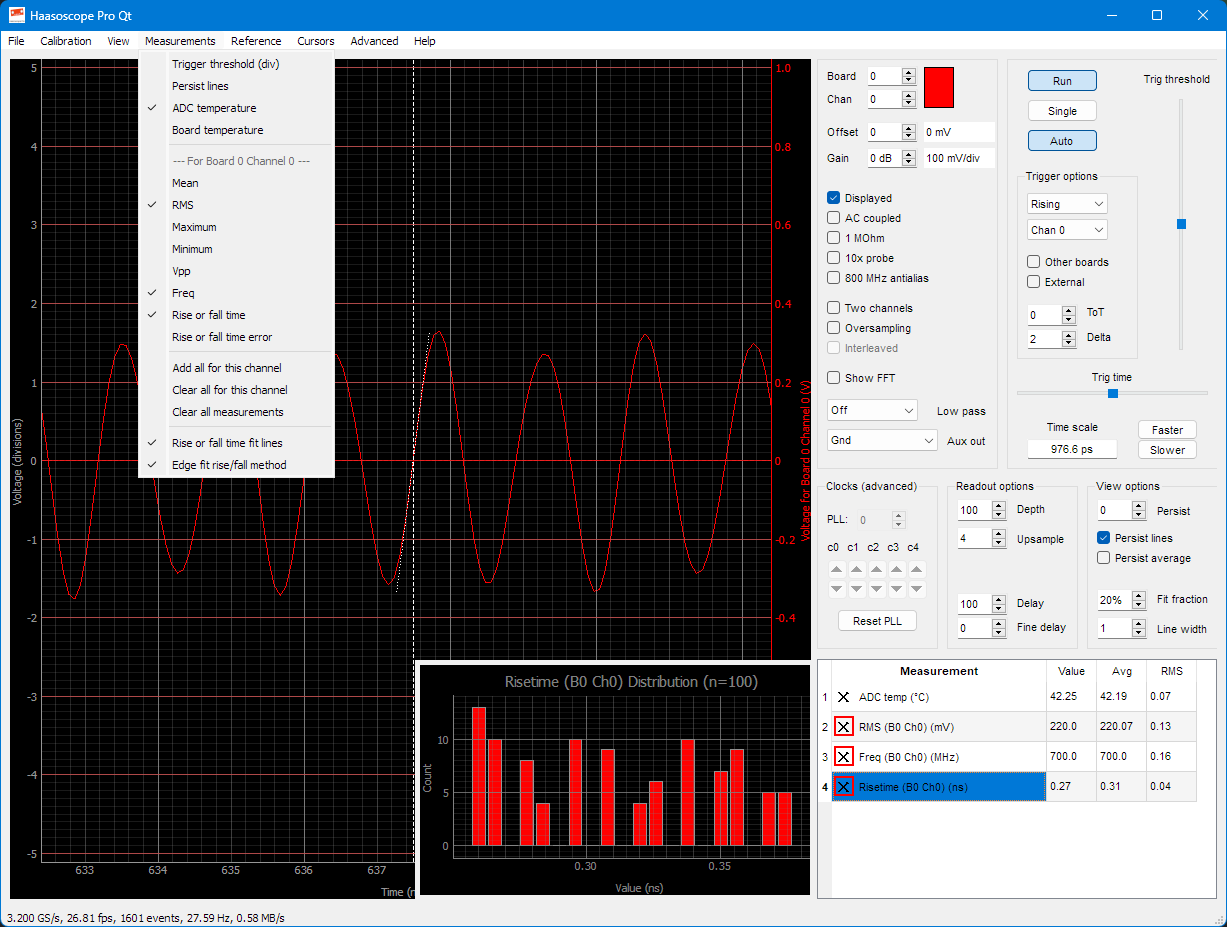Click the X icon beside Freq measurement
Viewport: 1227px width, 927px height.
(x=843, y=757)
